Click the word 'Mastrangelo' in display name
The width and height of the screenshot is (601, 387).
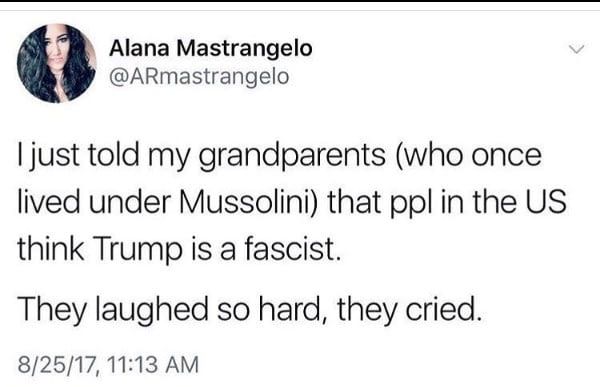coord(245,49)
